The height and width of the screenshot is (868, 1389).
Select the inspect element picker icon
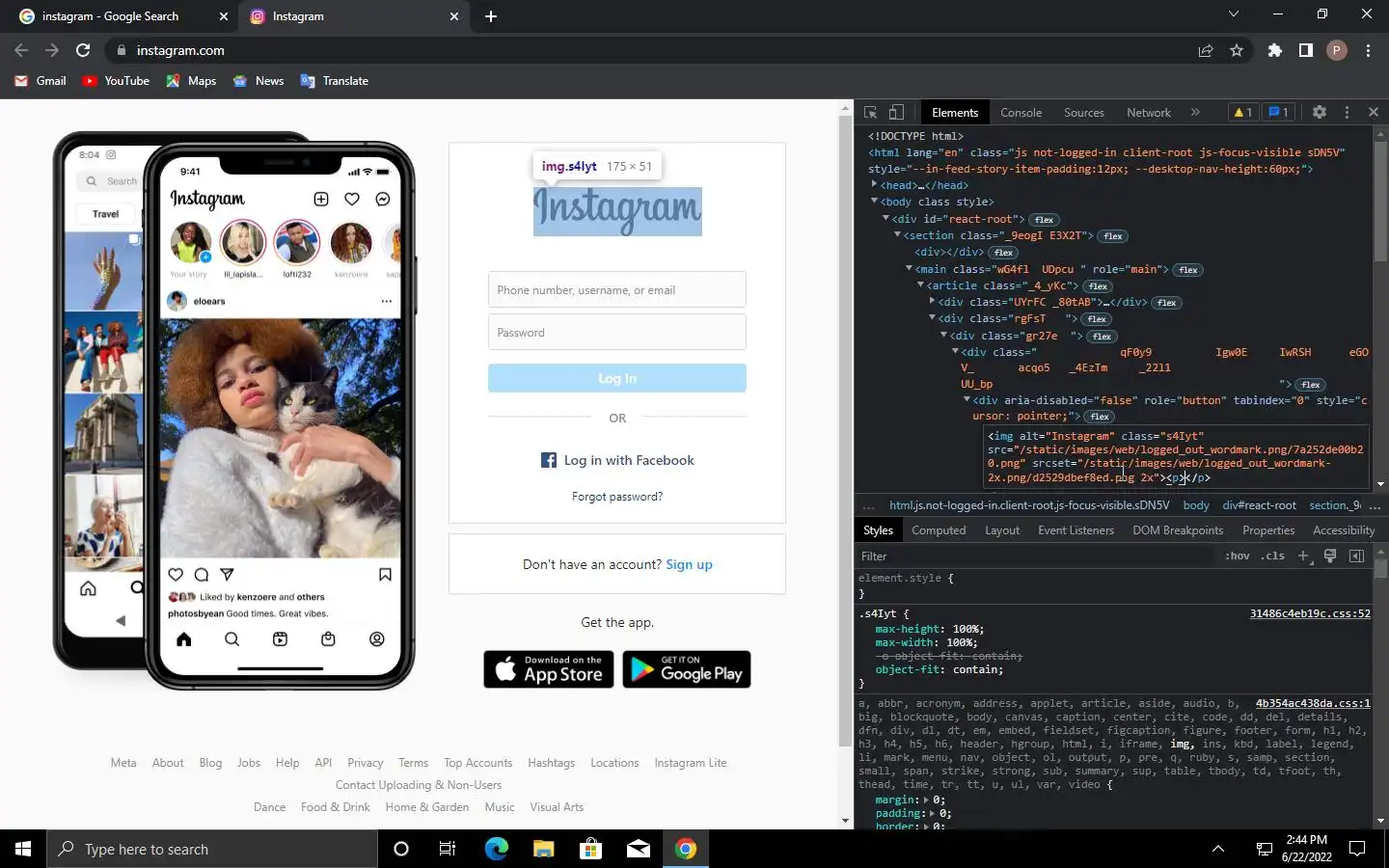tap(870, 112)
